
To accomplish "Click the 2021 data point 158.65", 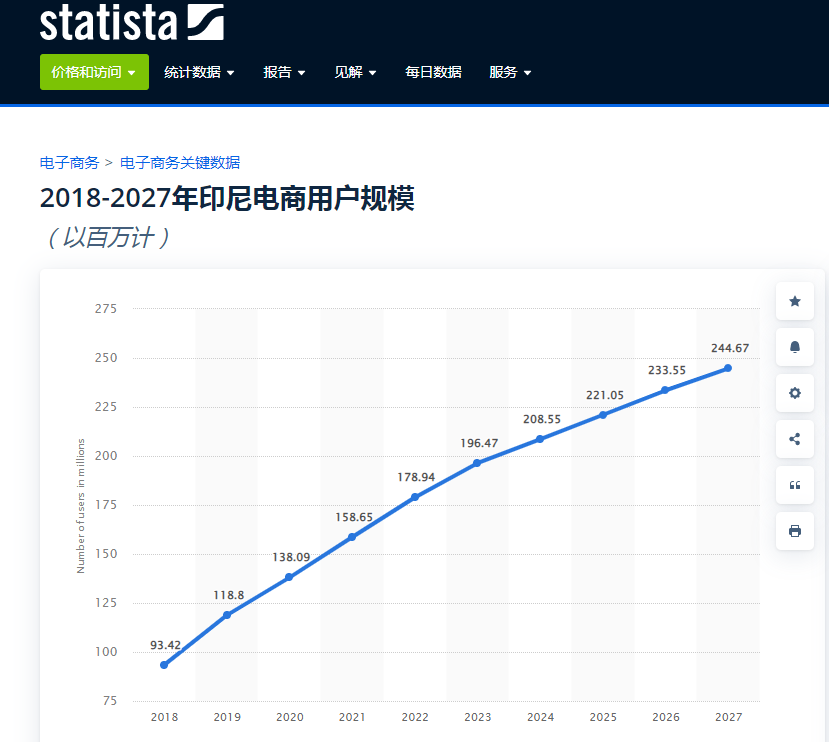I will point(352,537).
